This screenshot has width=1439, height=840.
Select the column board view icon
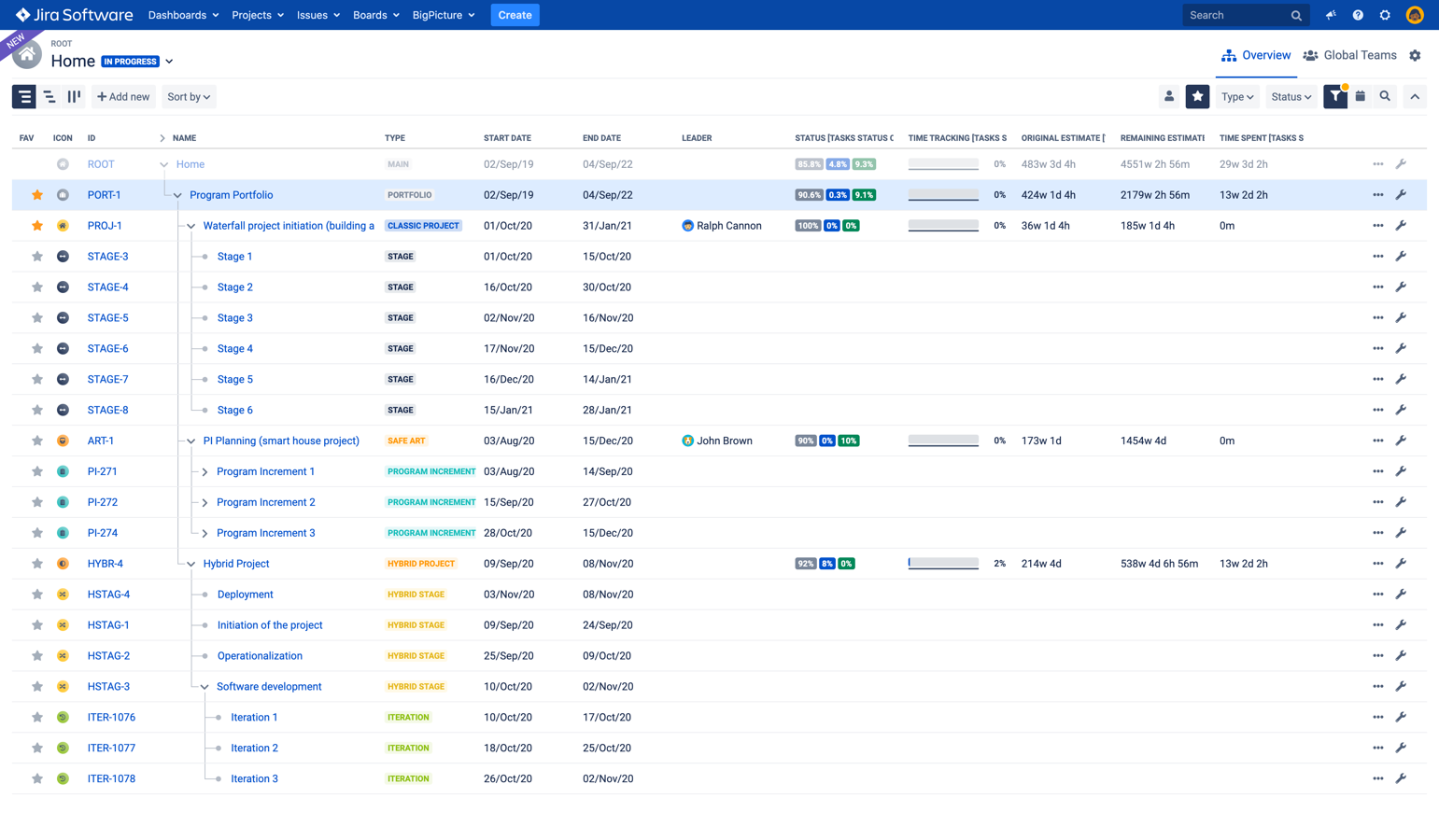[74, 96]
